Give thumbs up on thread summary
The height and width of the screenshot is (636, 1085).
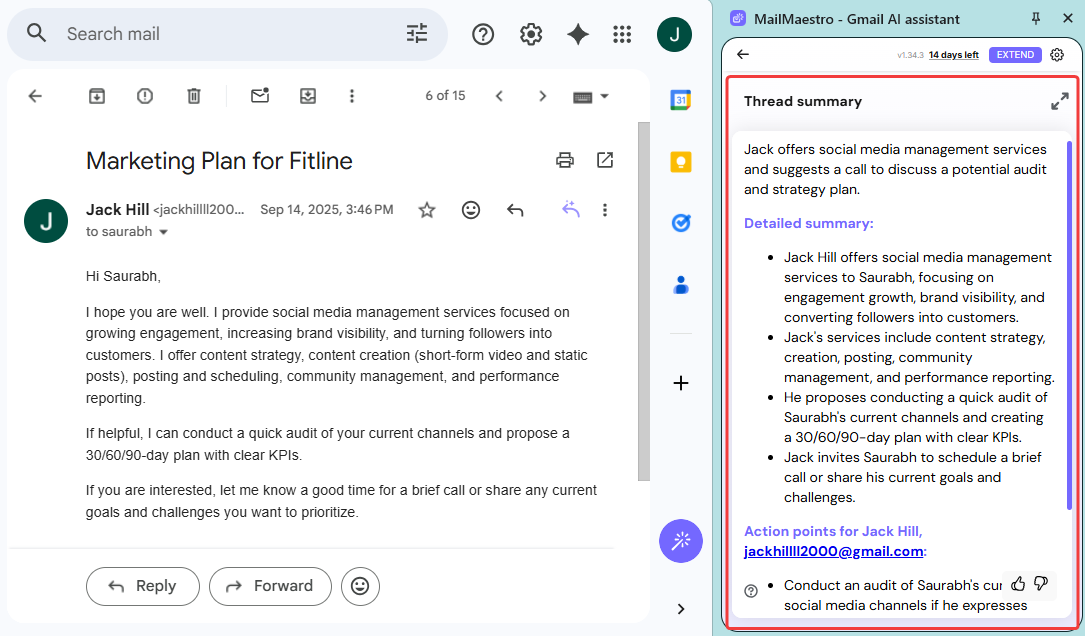pos(1018,584)
